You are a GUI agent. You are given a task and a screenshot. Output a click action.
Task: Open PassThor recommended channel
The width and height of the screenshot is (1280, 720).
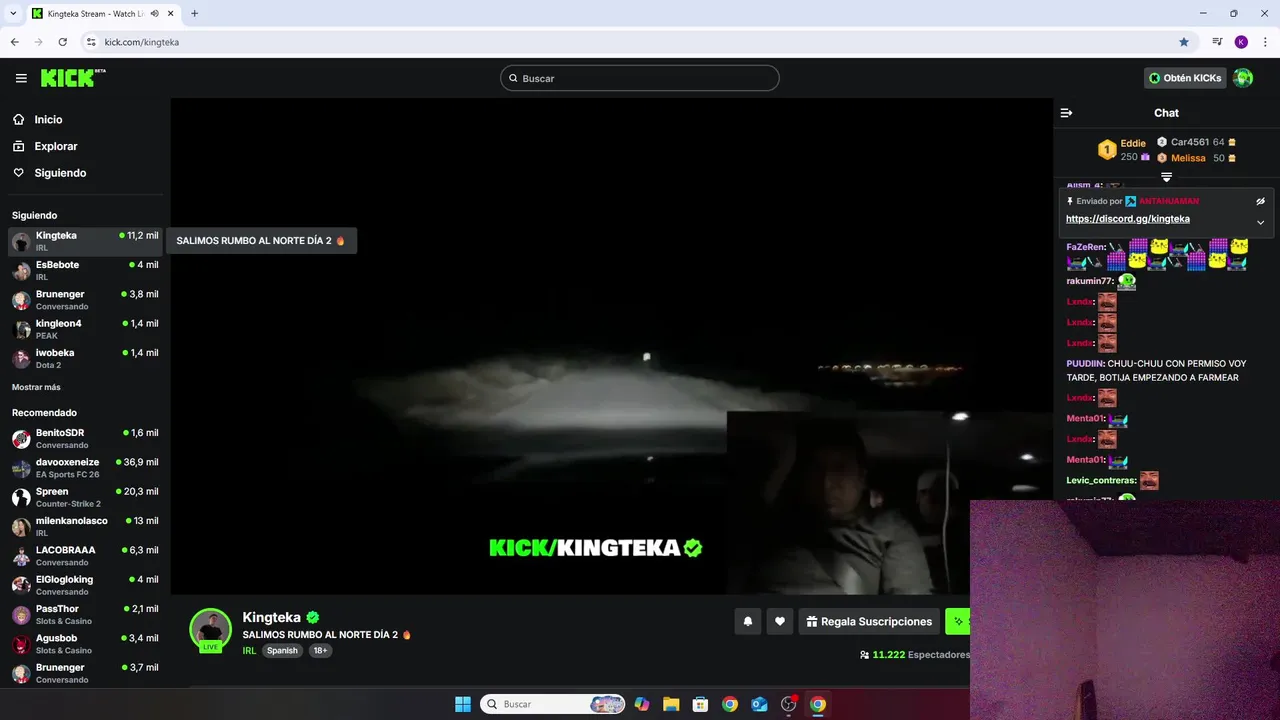85,614
